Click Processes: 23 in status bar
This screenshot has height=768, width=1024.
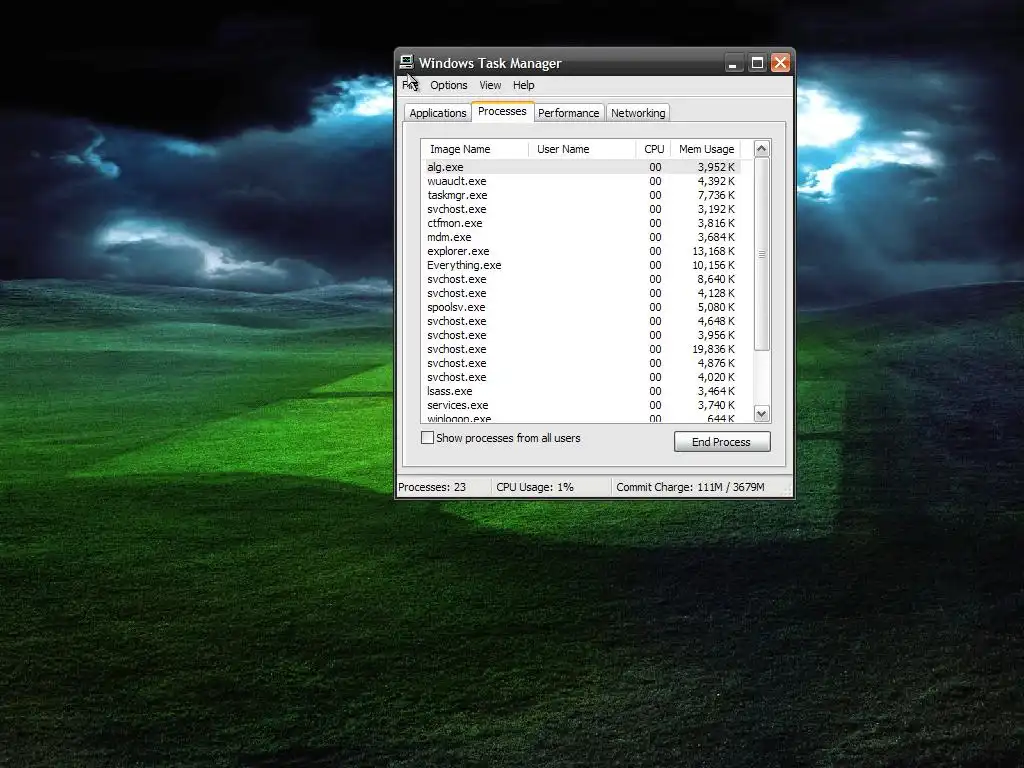tap(432, 487)
